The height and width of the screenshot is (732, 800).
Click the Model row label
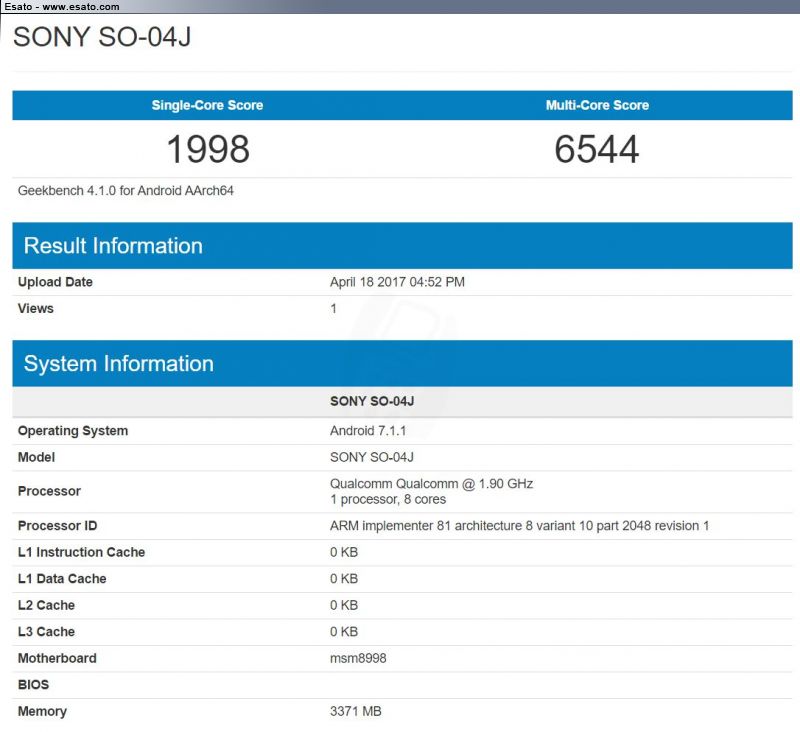36,458
